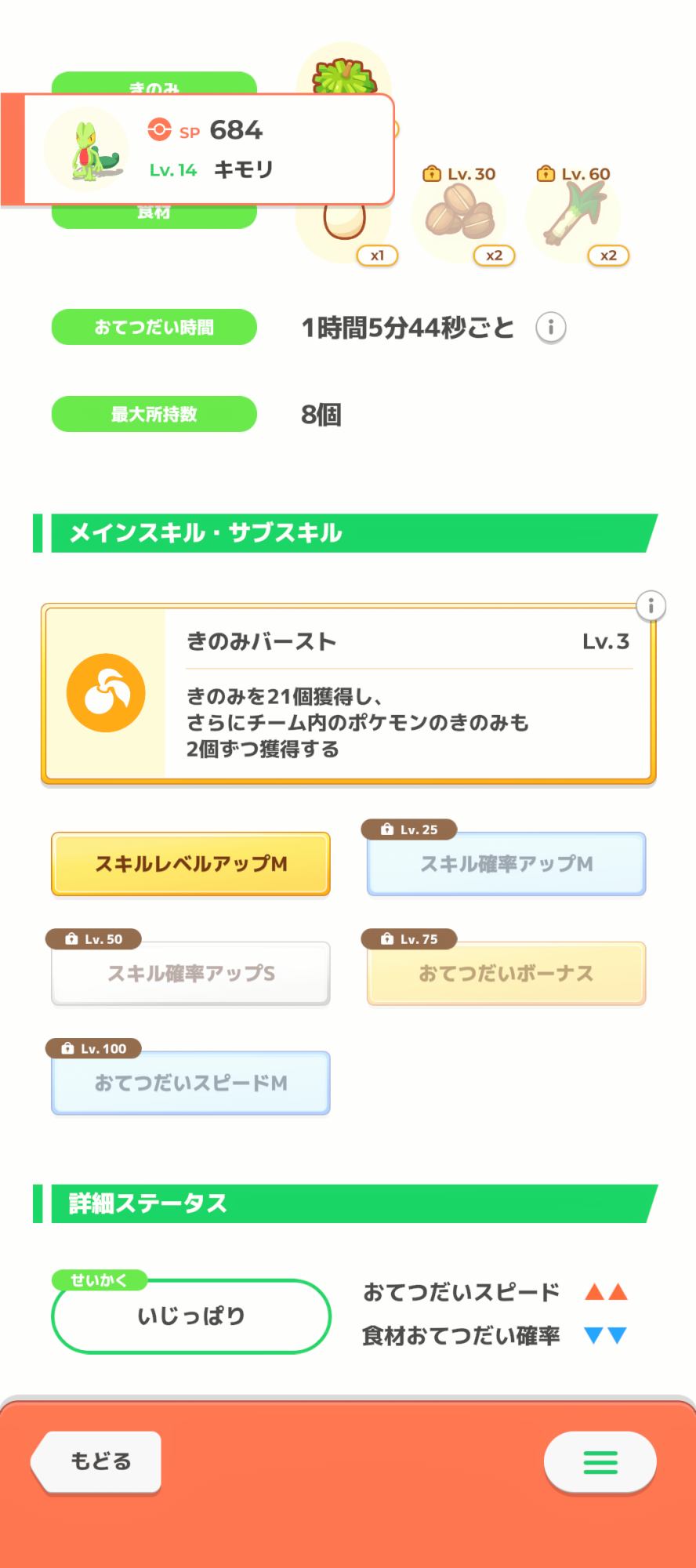The height and width of the screenshot is (1568, 696).
Task: Tap the berry icon at top
Action: [343, 76]
